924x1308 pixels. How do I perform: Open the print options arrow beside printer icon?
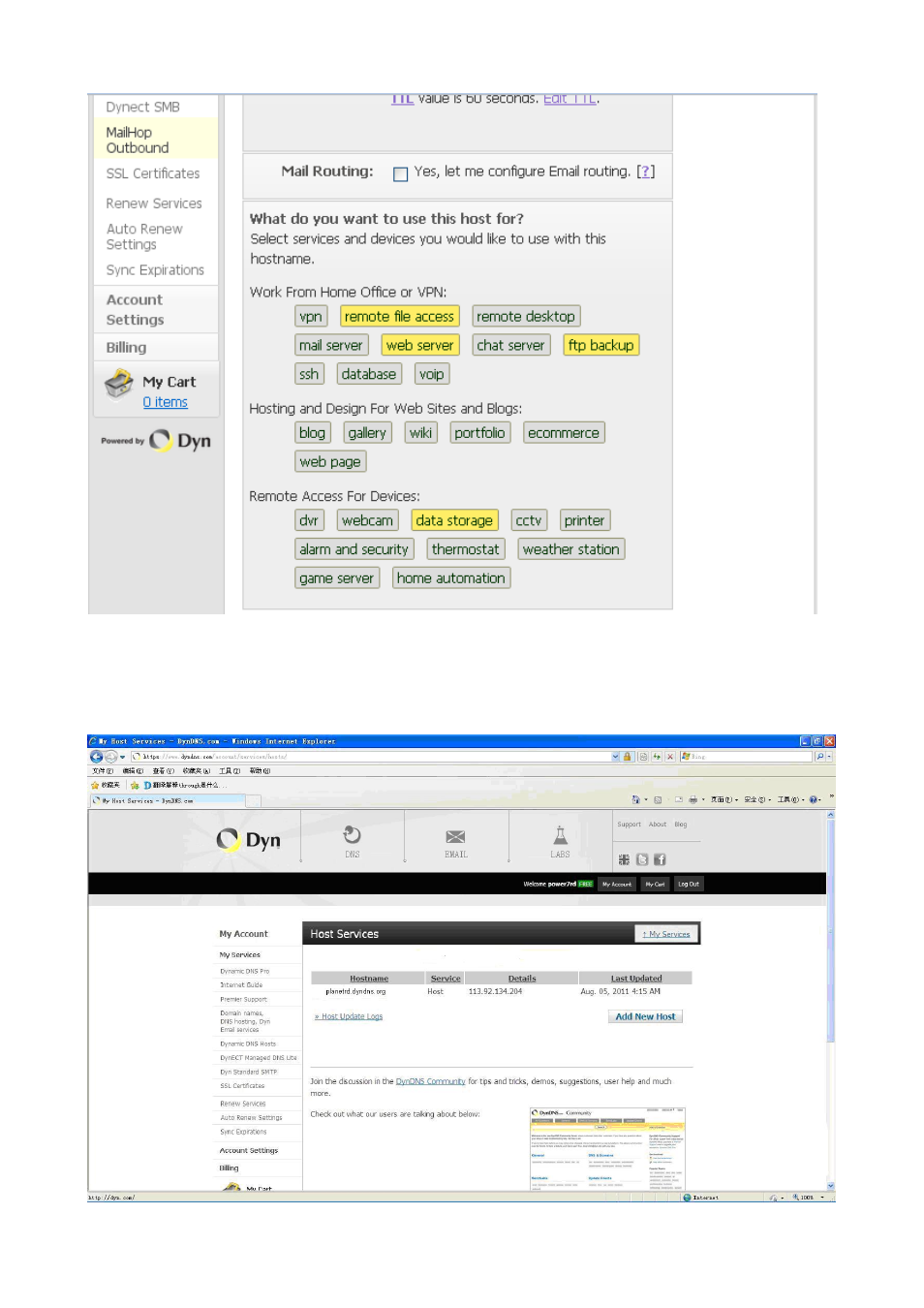tap(703, 799)
